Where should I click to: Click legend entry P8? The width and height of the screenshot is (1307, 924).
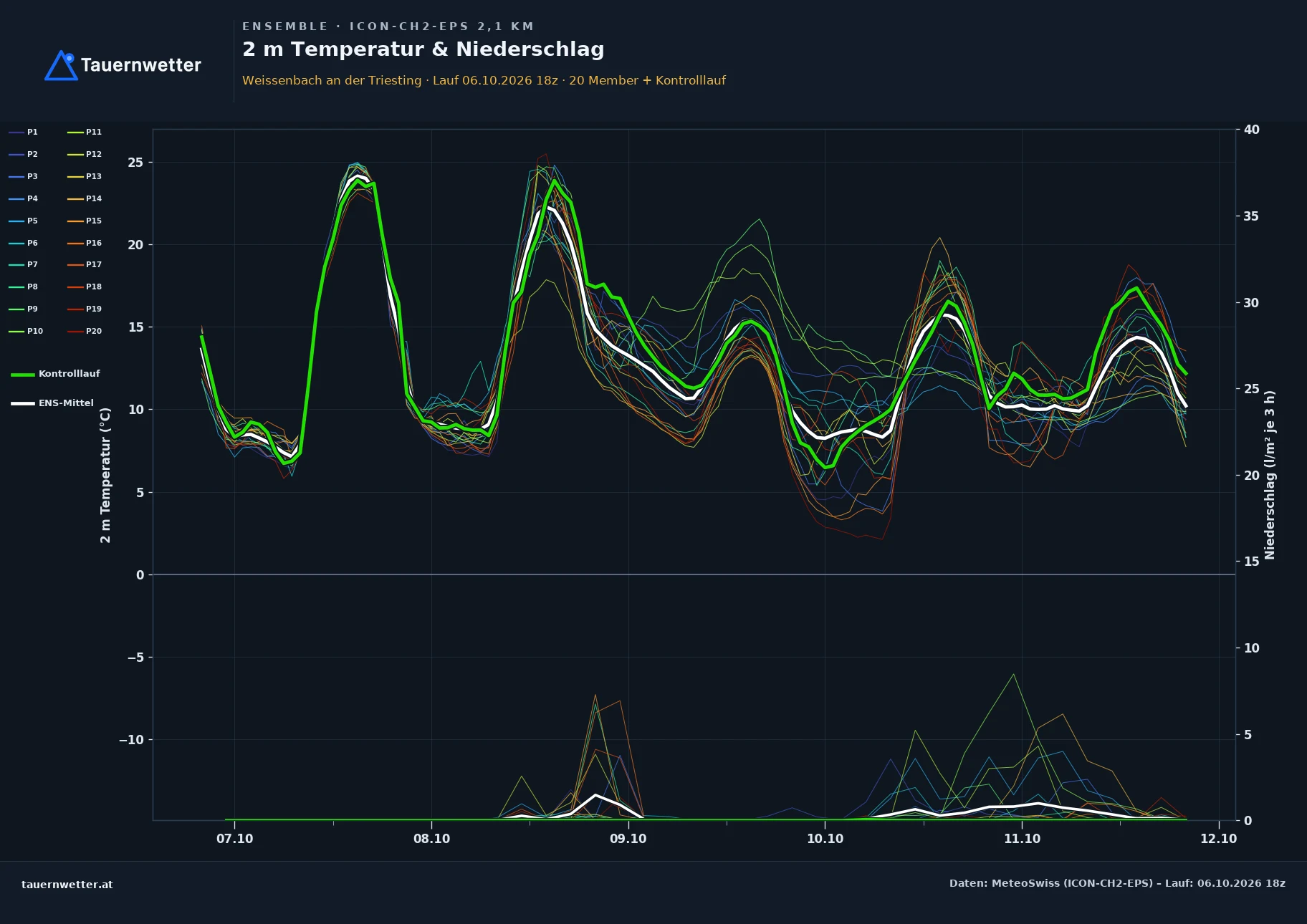24,287
